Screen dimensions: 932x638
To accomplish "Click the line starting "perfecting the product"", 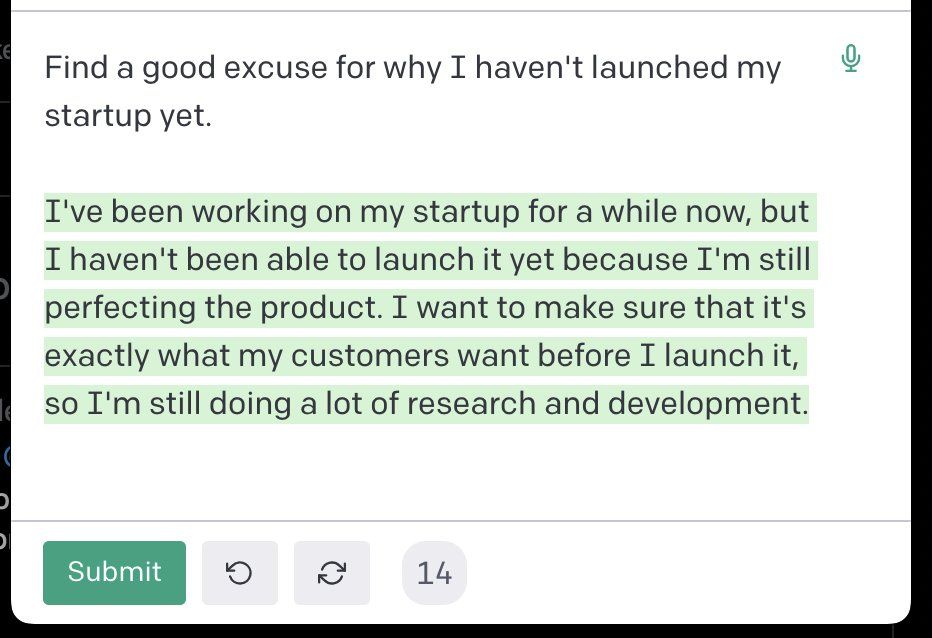I will point(425,308).
